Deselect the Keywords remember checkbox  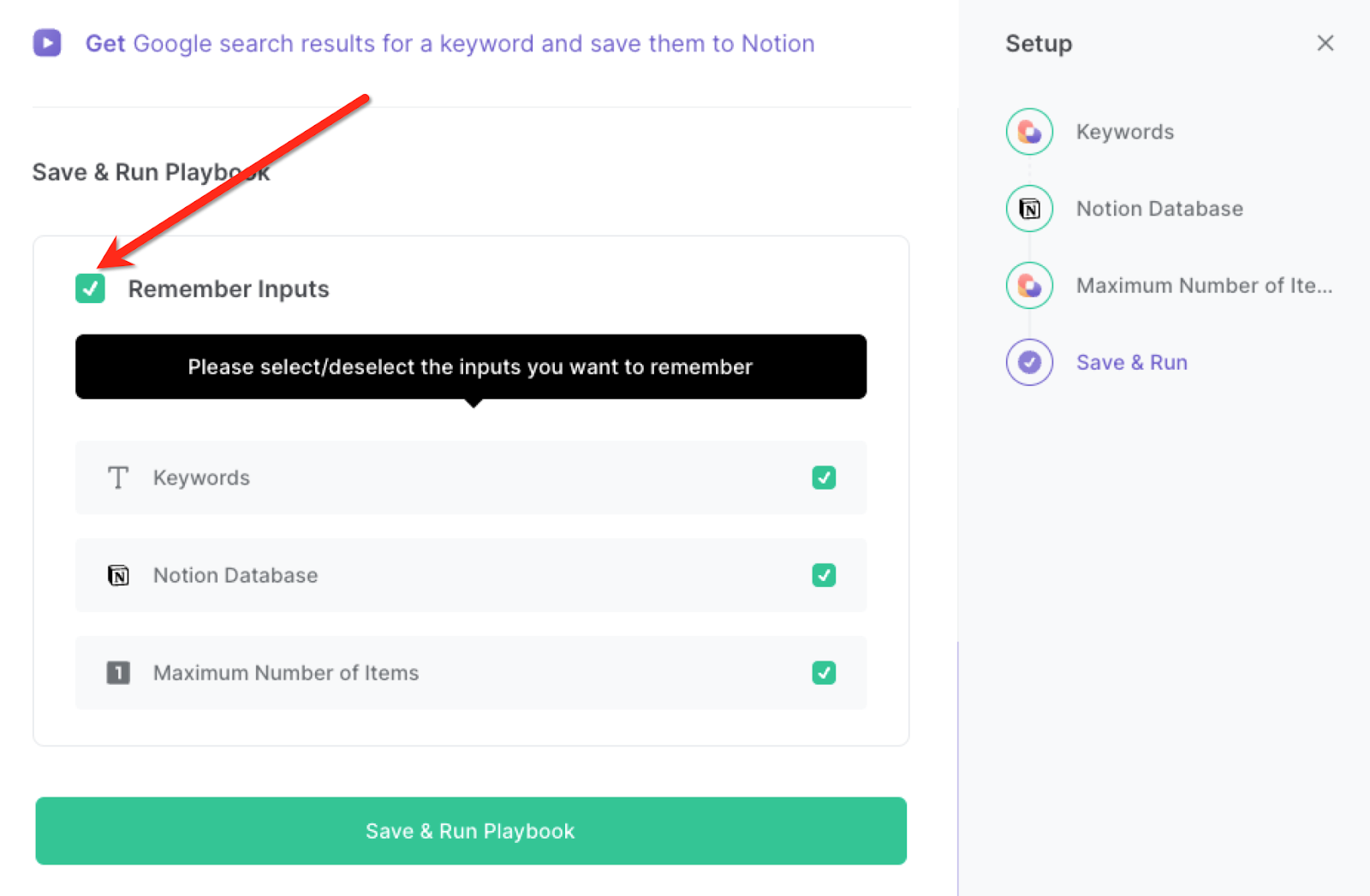coord(823,478)
